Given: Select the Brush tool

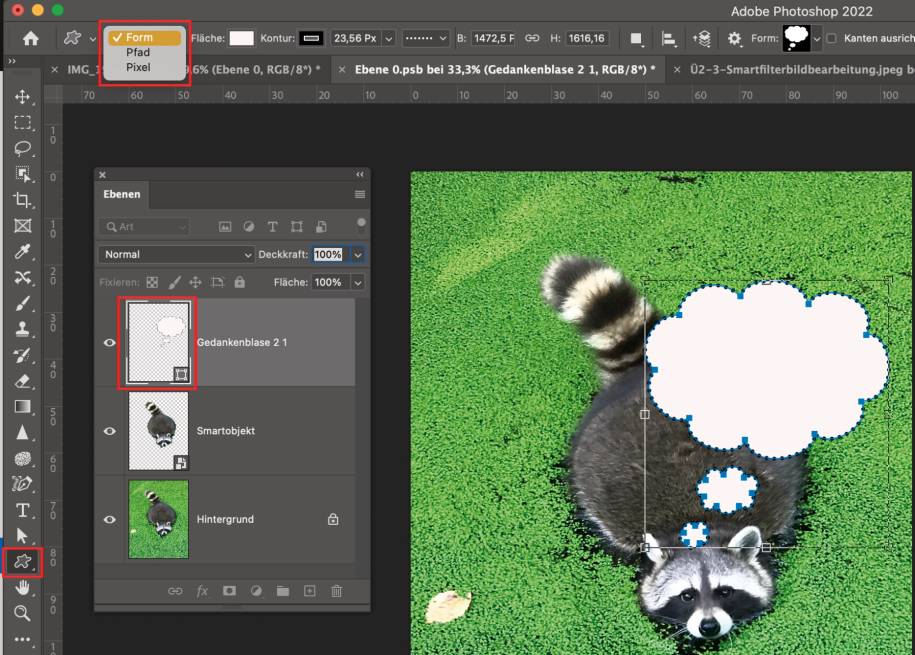Looking at the screenshot, I should (x=22, y=304).
